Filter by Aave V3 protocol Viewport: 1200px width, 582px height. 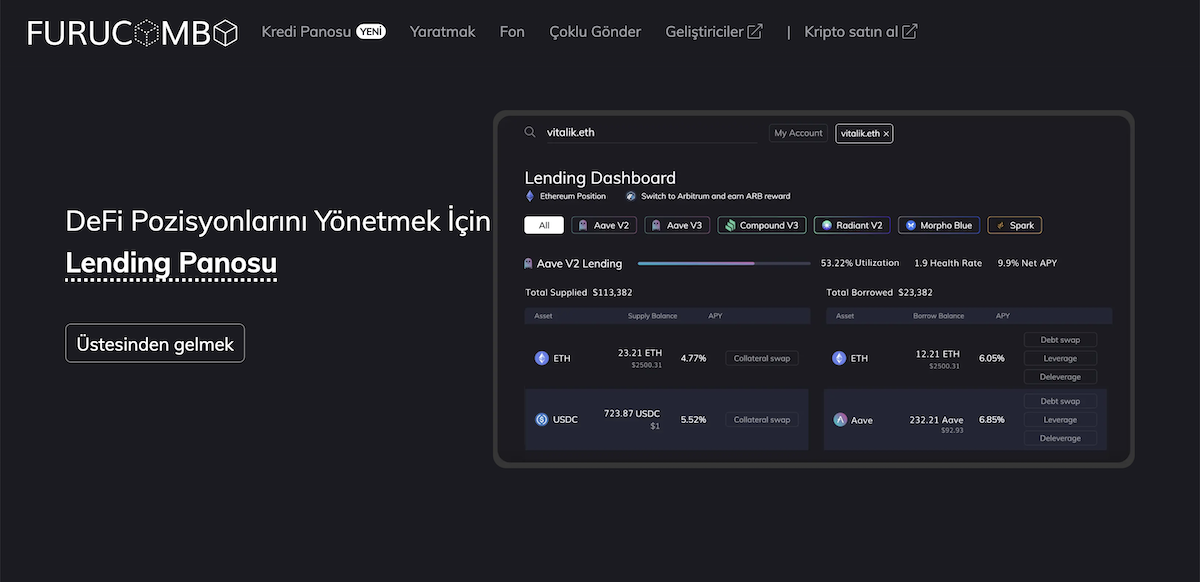pos(677,225)
